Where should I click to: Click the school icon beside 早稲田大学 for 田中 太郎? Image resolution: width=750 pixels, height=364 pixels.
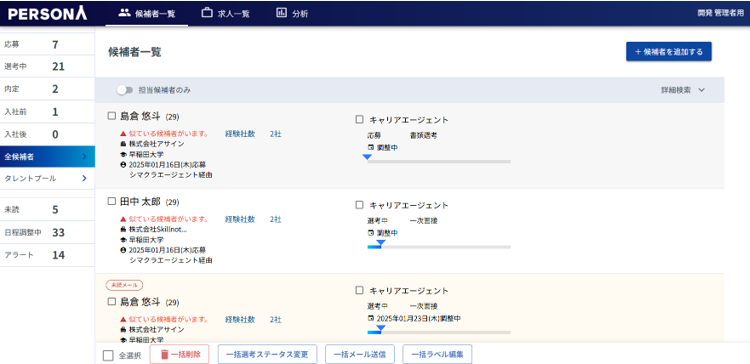123,240
